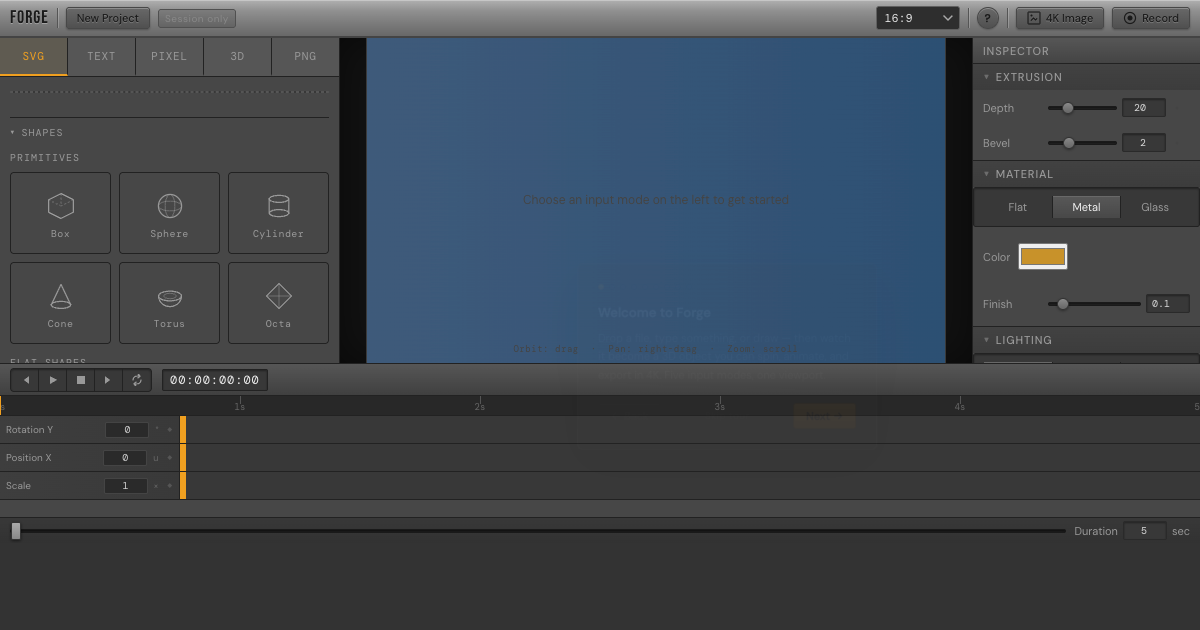1200x630 pixels.
Task: Play the animation
Action: (53, 380)
